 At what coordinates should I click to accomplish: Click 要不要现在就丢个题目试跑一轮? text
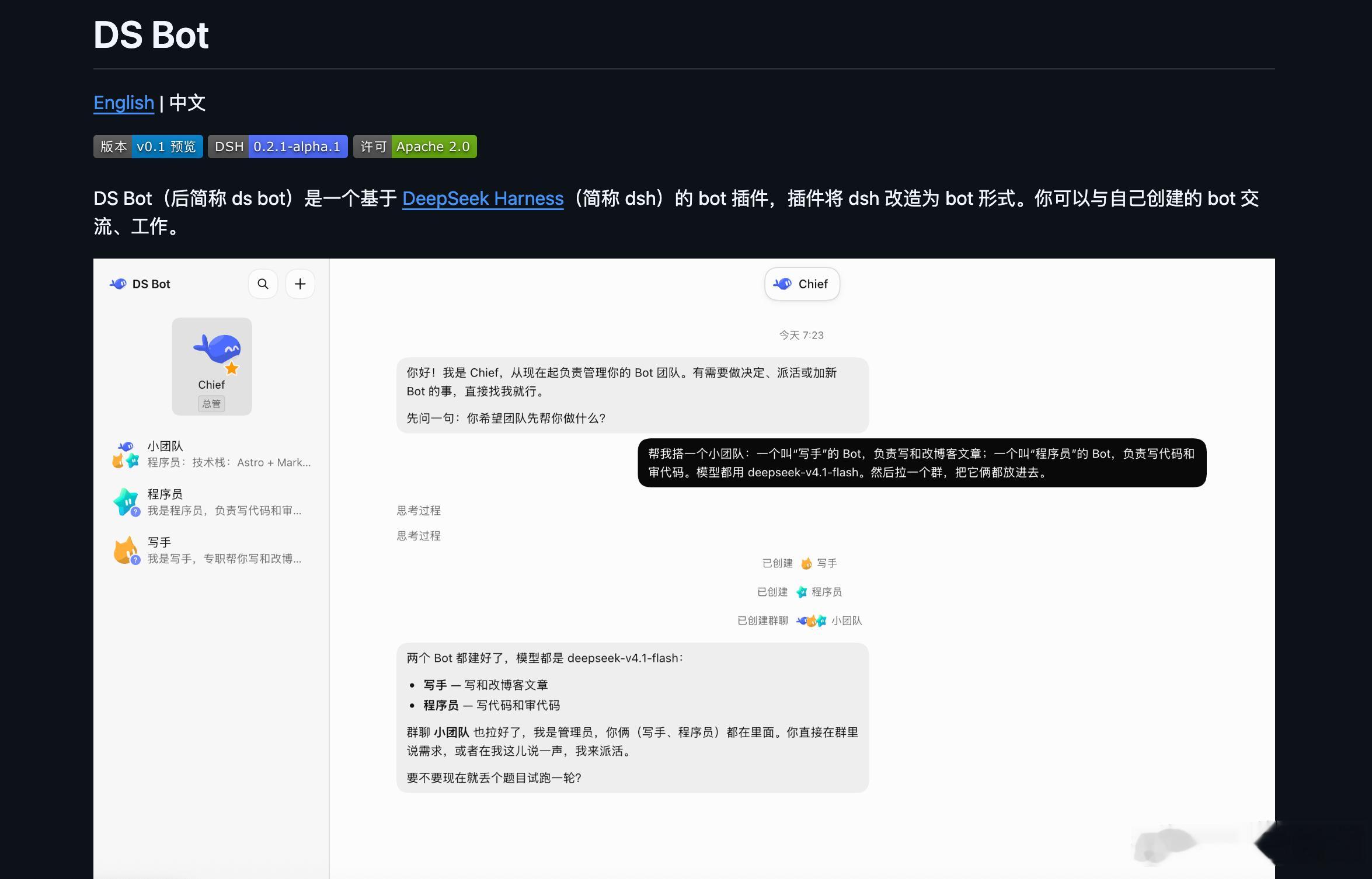point(494,778)
